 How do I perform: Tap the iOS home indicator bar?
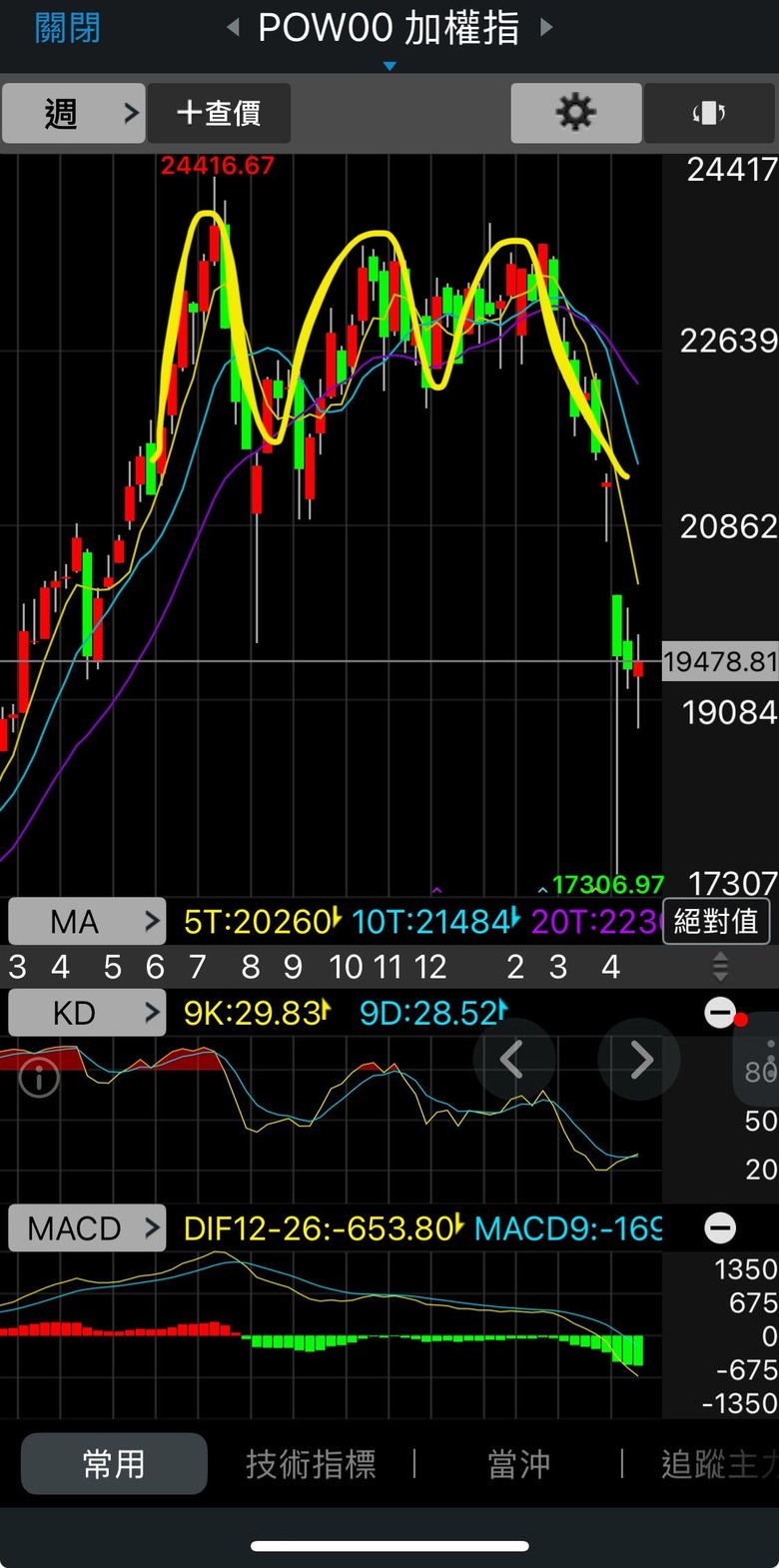coord(389,1546)
